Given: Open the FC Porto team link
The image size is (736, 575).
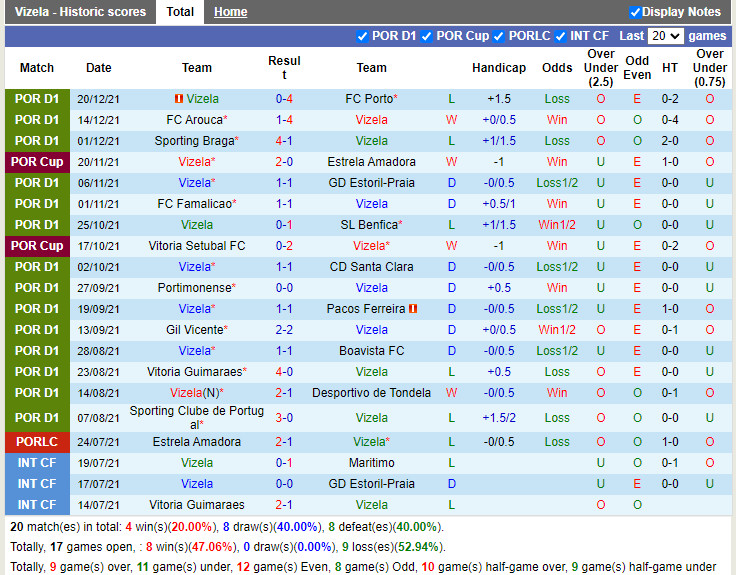Looking at the screenshot, I should tap(371, 99).
